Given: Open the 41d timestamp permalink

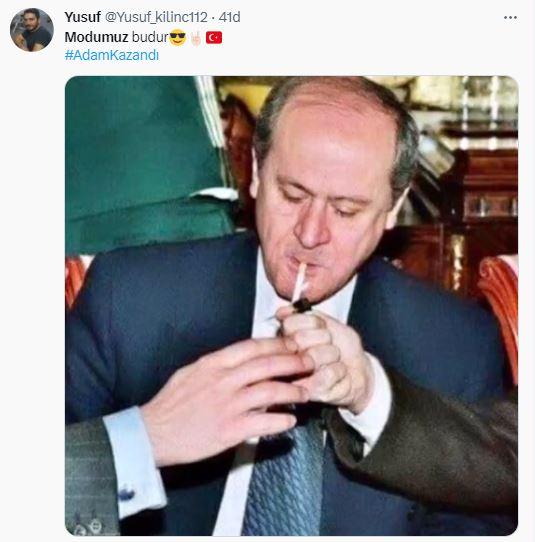Looking at the screenshot, I should (229, 17).
